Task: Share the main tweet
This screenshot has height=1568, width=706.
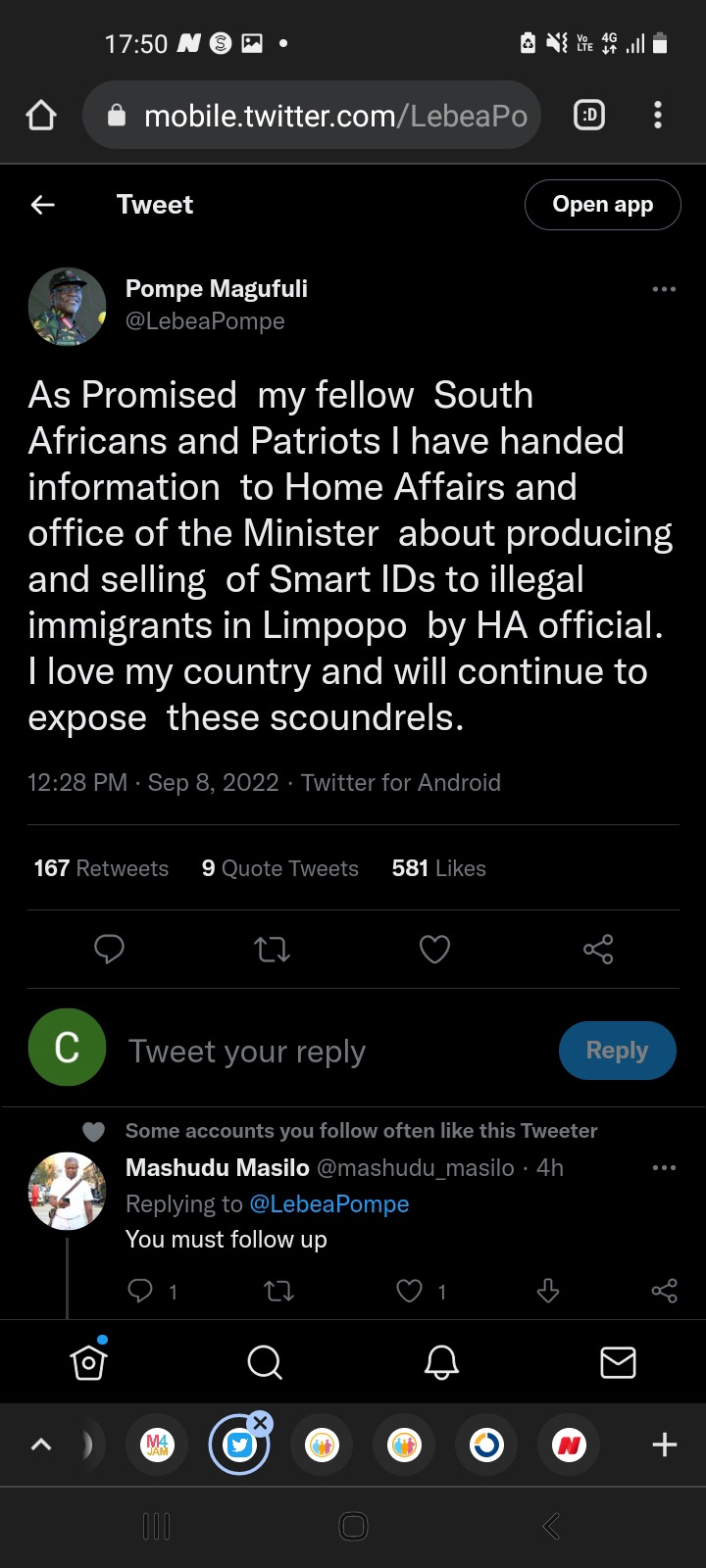Action: [598, 949]
